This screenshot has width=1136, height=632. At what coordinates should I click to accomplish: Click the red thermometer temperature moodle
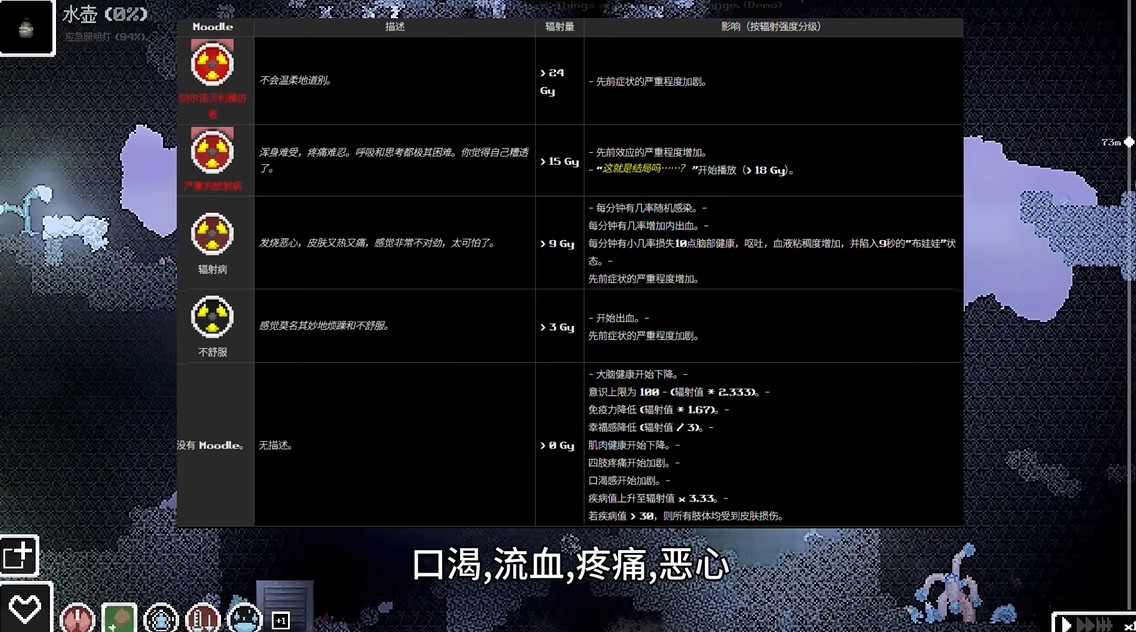[x=203, y=618]
